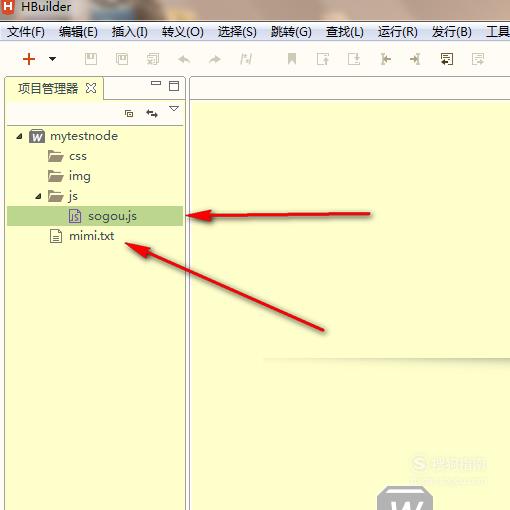Select the css folder
The image size is (510, 510).
click(78, 156)
